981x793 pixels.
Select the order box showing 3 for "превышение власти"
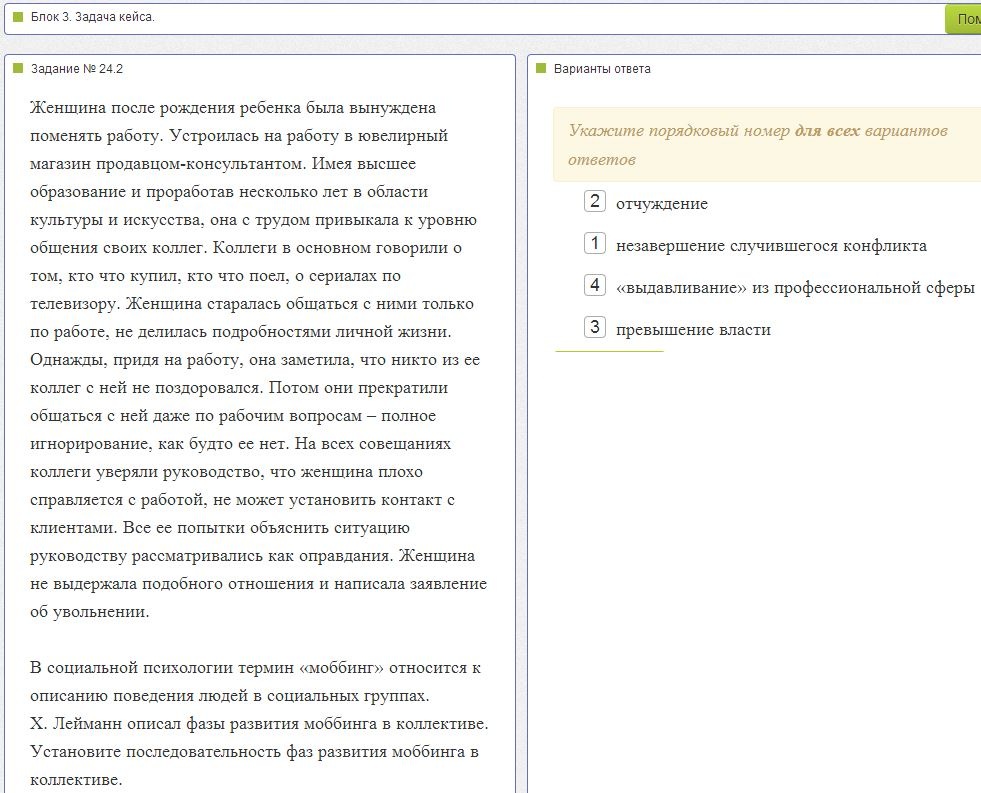coord(594,327)
